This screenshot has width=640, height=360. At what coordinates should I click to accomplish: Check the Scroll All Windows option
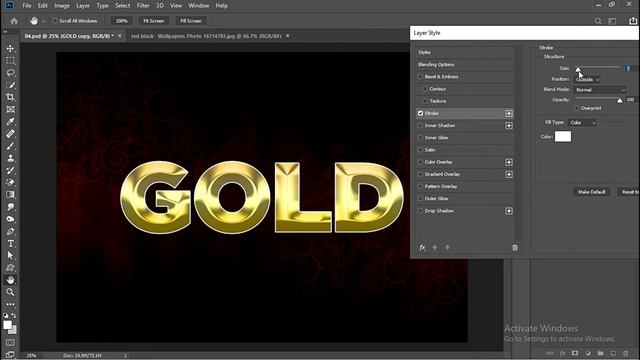coord(55,21)
